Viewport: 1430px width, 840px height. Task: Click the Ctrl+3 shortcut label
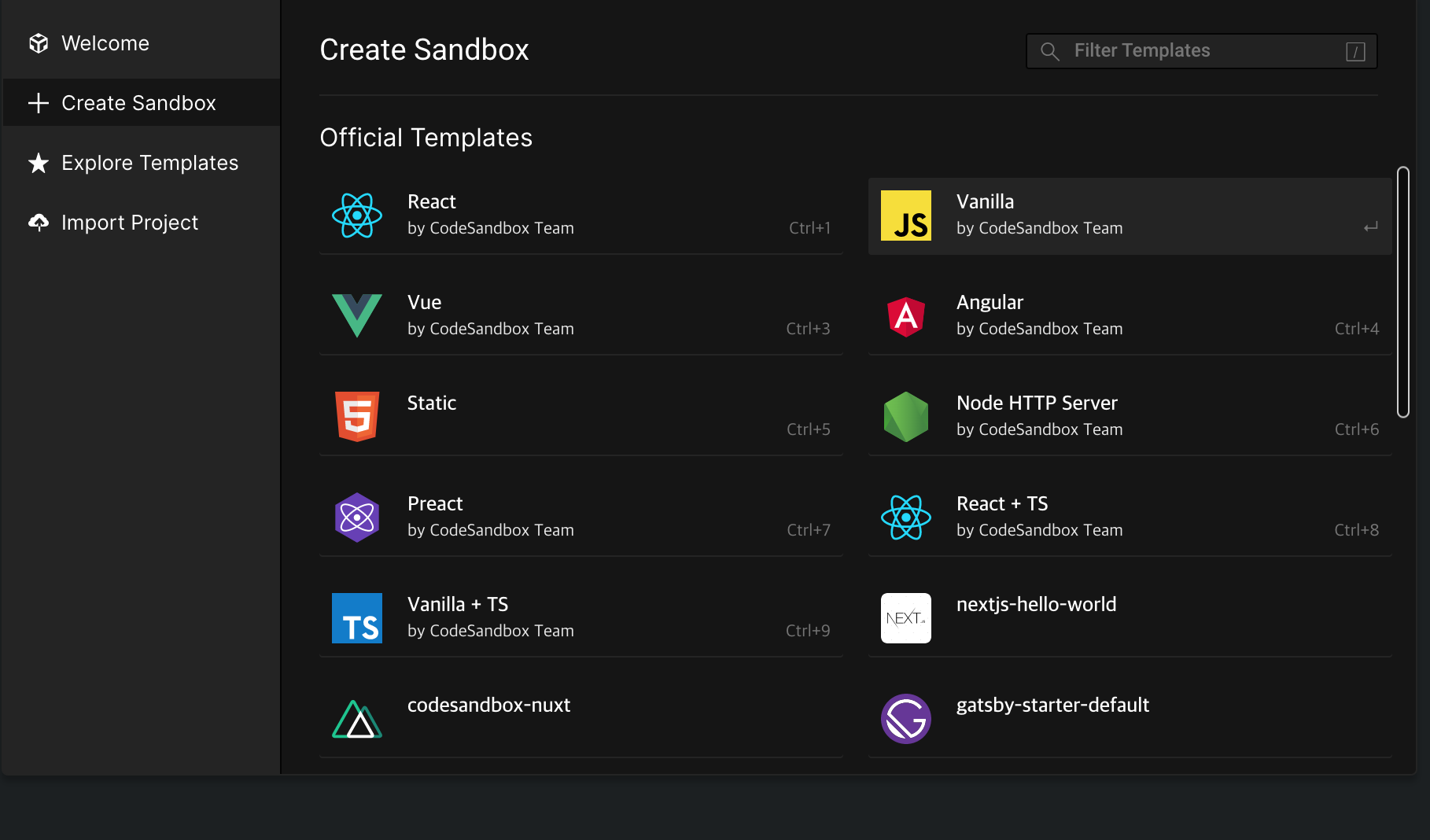point(808,329)
